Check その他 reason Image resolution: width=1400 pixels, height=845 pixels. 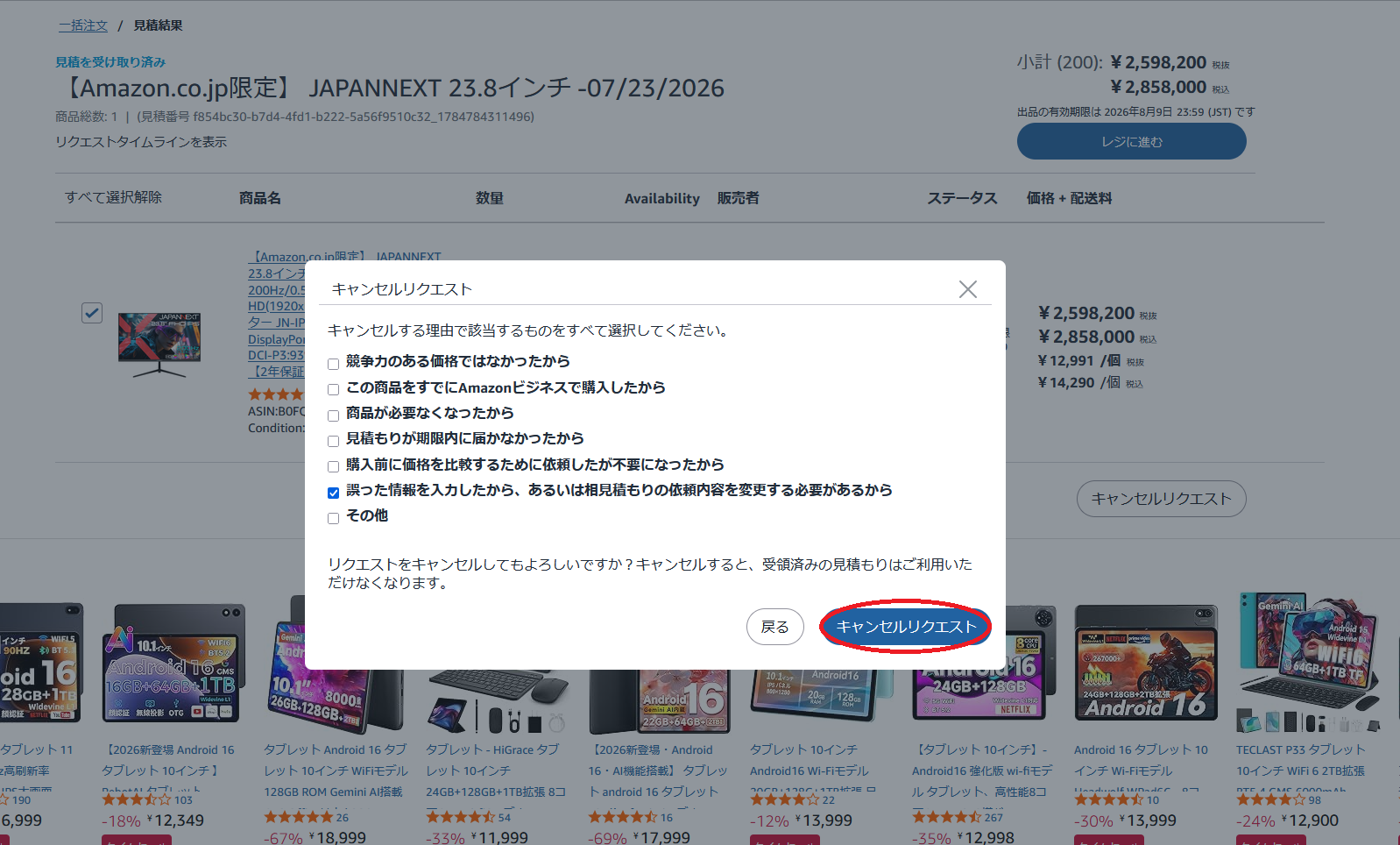click(x=333, y=518)
